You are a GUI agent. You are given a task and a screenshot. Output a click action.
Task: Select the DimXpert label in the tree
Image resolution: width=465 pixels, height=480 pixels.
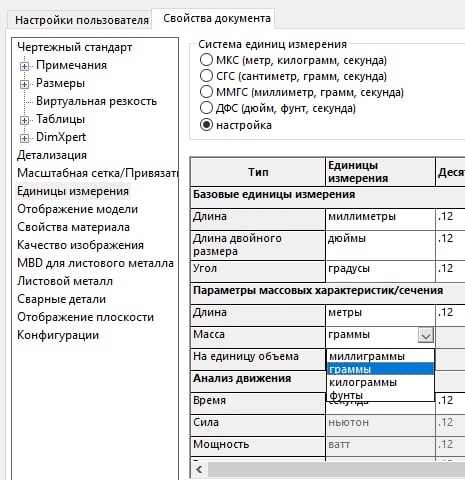[x=61, y=137]
